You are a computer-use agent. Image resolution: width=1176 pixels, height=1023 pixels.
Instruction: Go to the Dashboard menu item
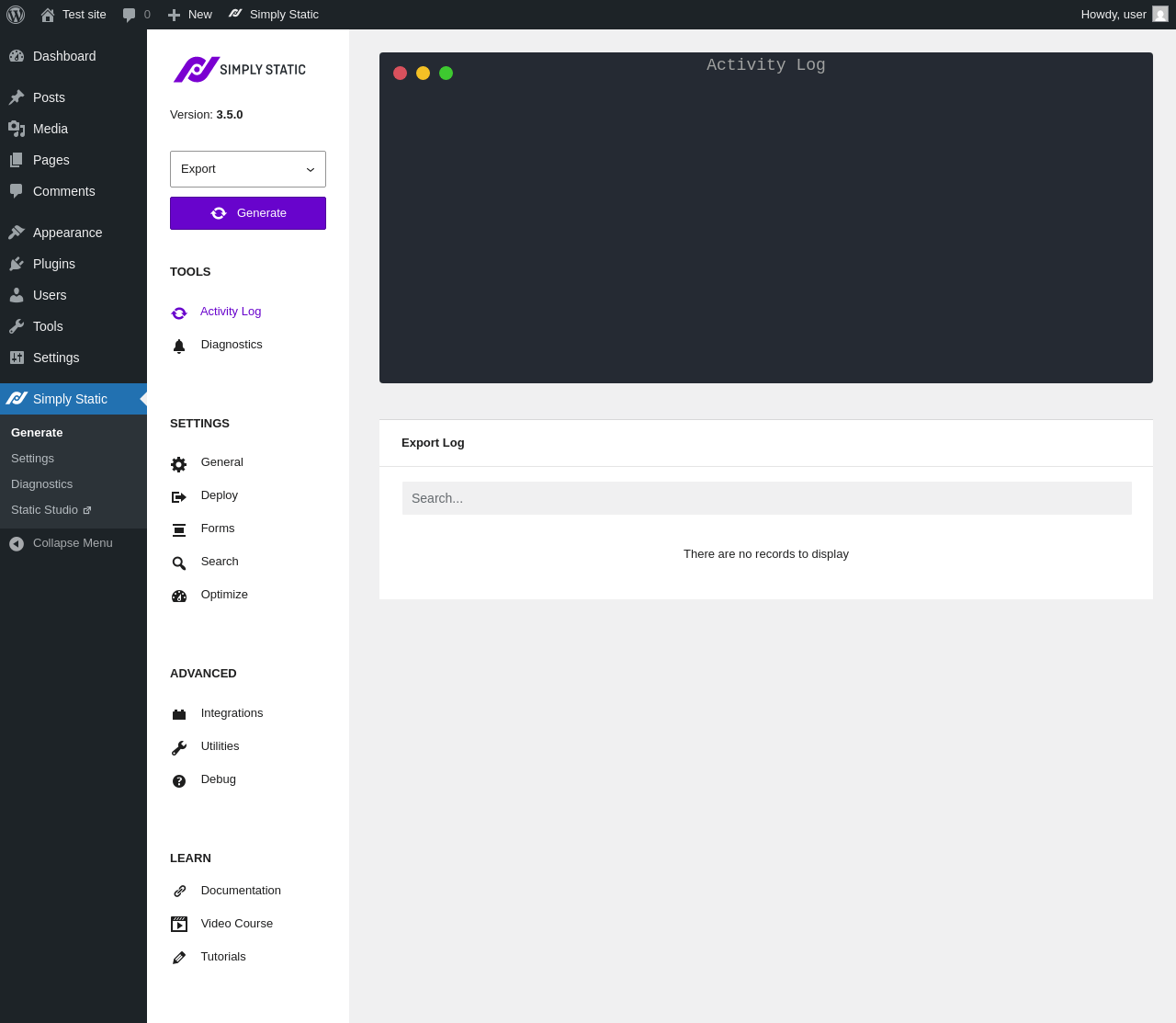[x=73, y=56]
